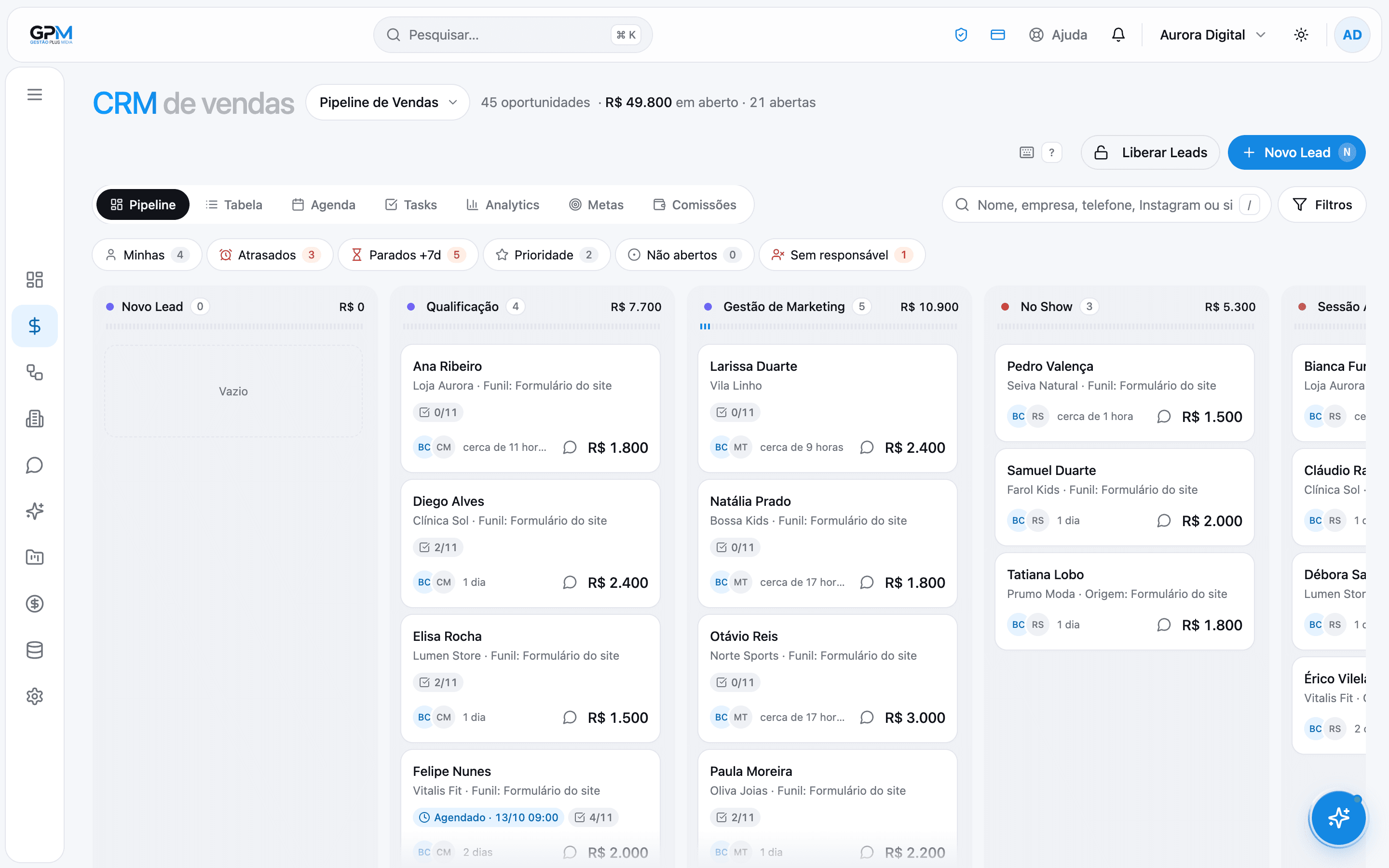Click the GPM logo
The height and width of the screenshot is (868, 1389).
(51, 34)
